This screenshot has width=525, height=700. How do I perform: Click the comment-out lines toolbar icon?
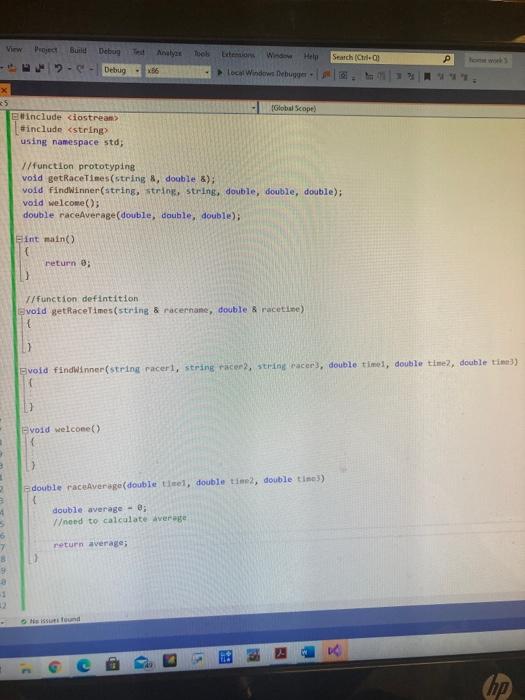(400, 76)
